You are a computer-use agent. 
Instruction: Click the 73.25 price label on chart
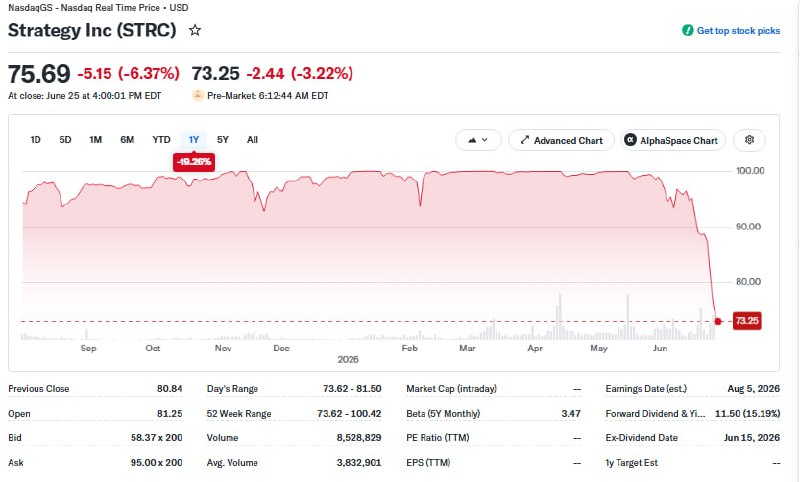pyautogui.click(x=747, y=321)
